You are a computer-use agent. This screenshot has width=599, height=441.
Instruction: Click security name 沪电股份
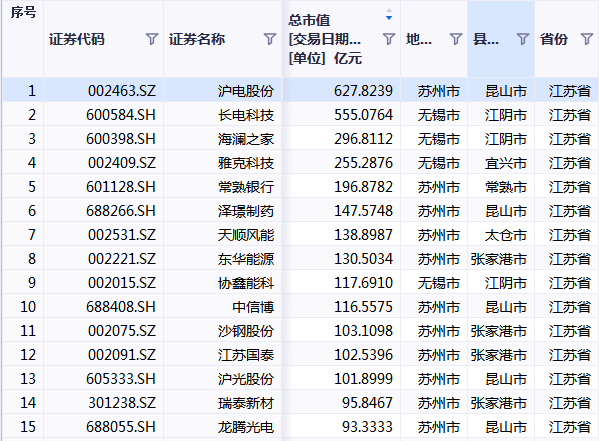click(246, 91)
